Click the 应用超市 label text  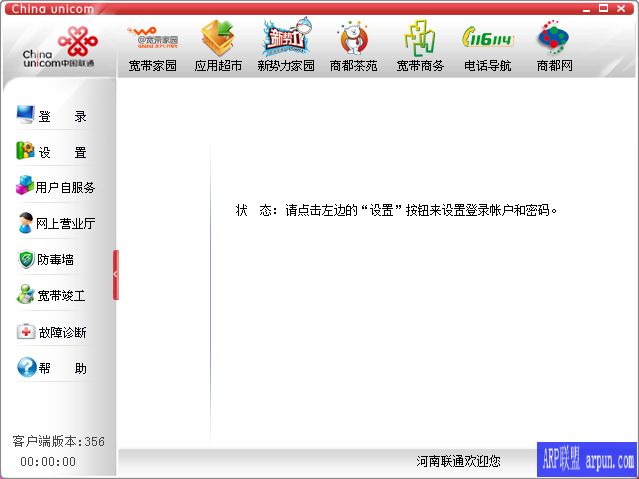(x=218, y=66)
